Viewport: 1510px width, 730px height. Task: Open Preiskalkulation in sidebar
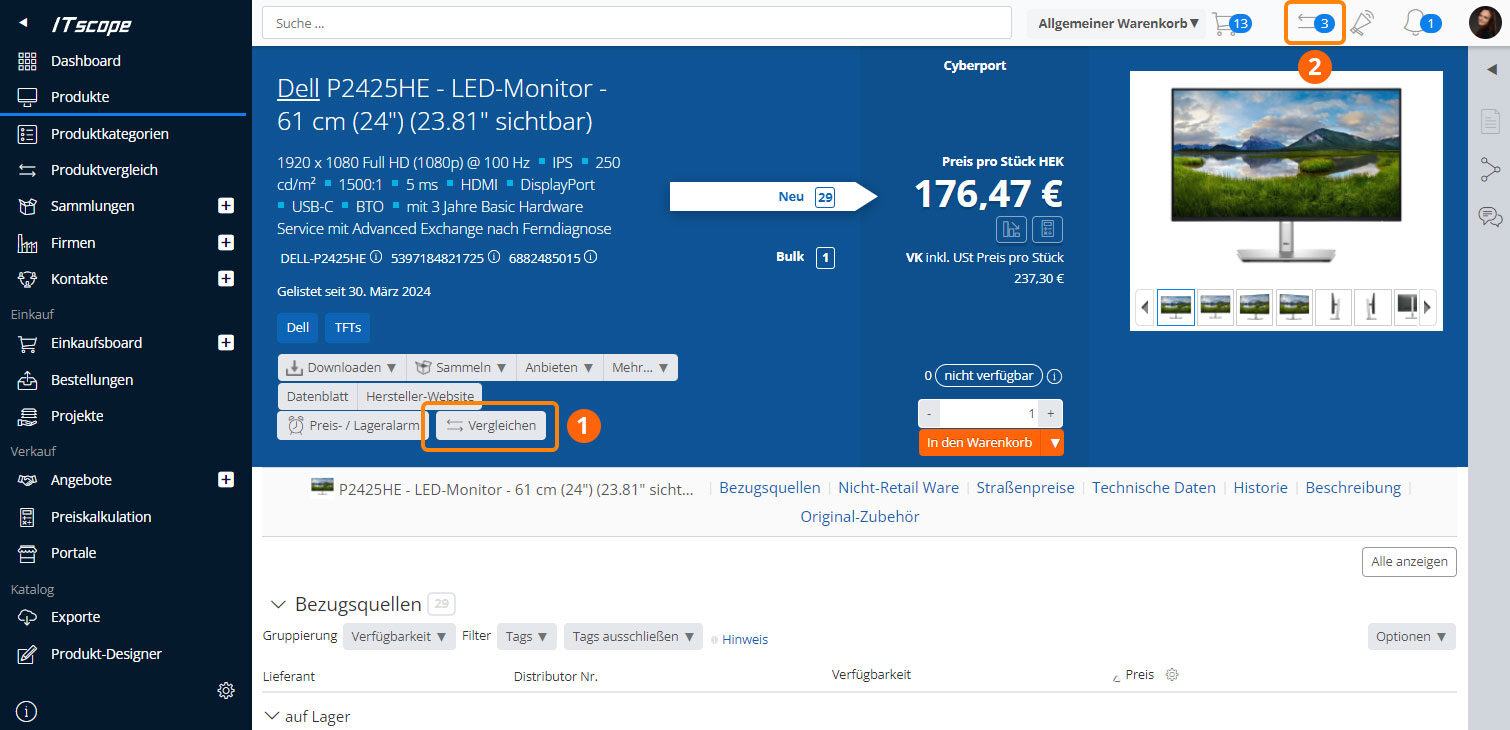[x=101, y=517]
